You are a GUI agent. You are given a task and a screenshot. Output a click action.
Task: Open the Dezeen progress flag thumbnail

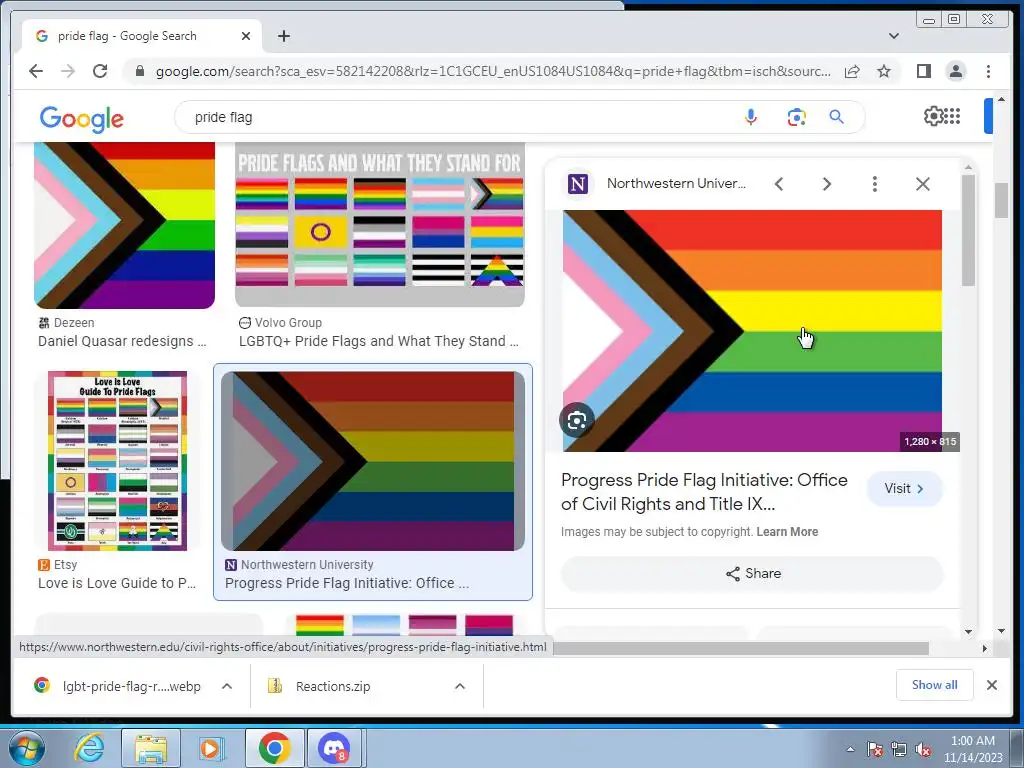(124, 225)
